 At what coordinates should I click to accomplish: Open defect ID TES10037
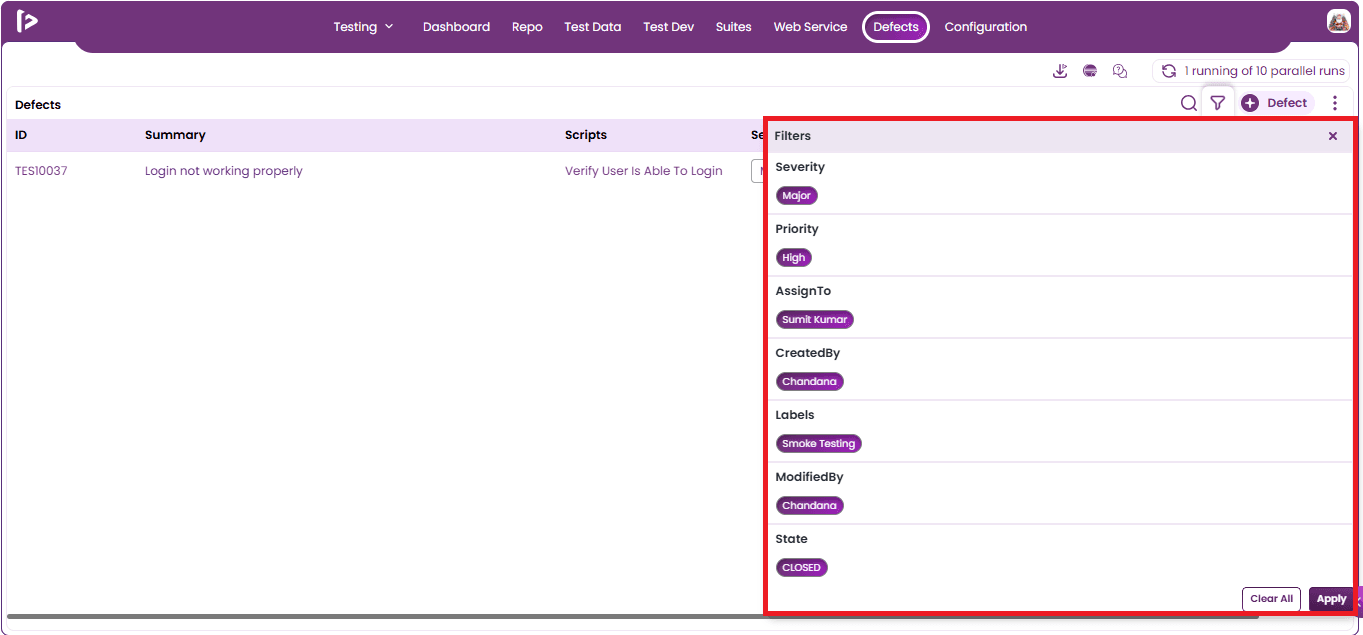[x=41, y=171]
